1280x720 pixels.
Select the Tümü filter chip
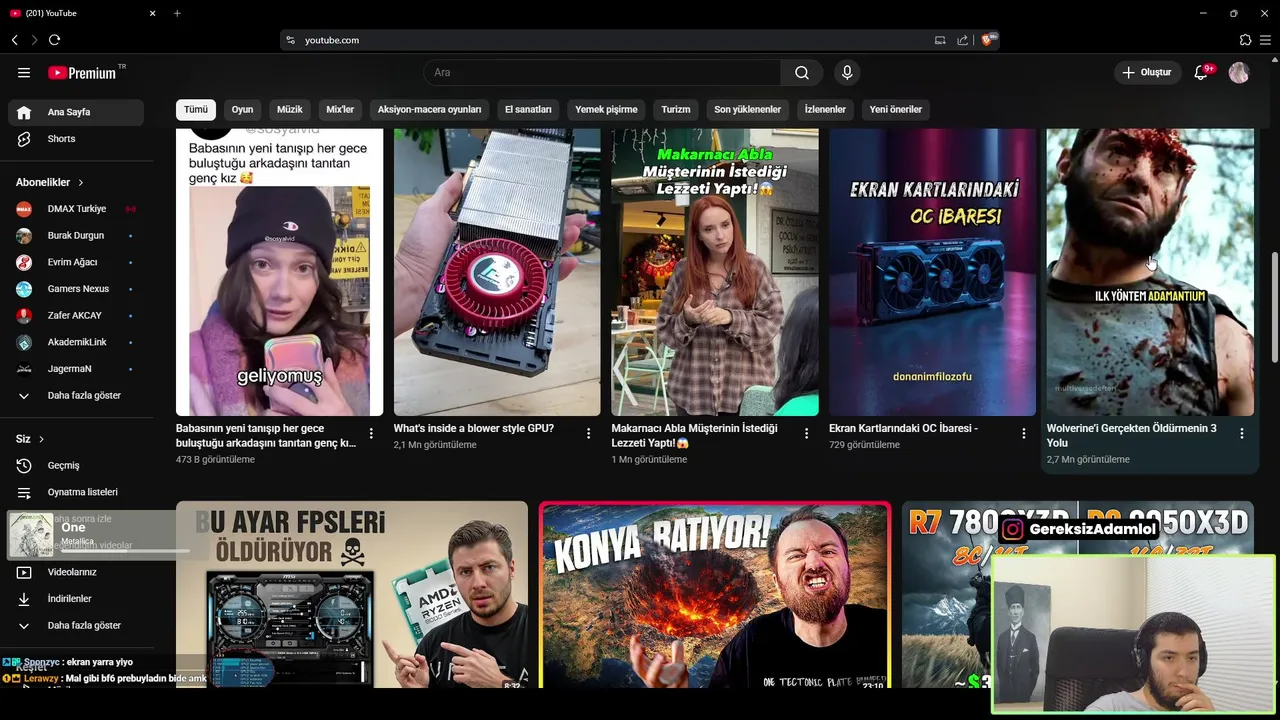coord(196,109)
